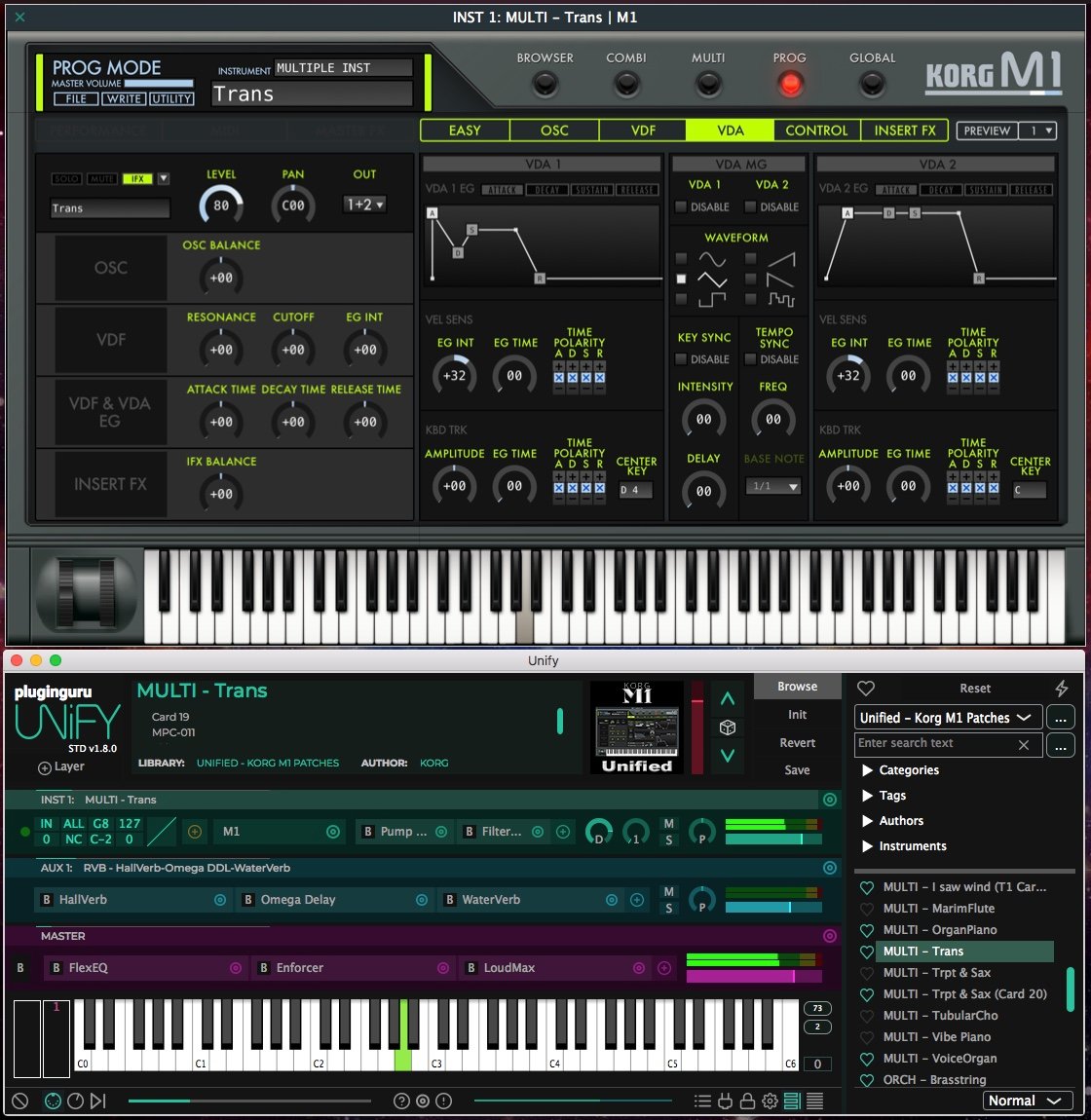The height and width of the screenshot is (1120, 1091).
Task: Open Unified - Korg M1 Patches library dropdown
Action: 948,718
